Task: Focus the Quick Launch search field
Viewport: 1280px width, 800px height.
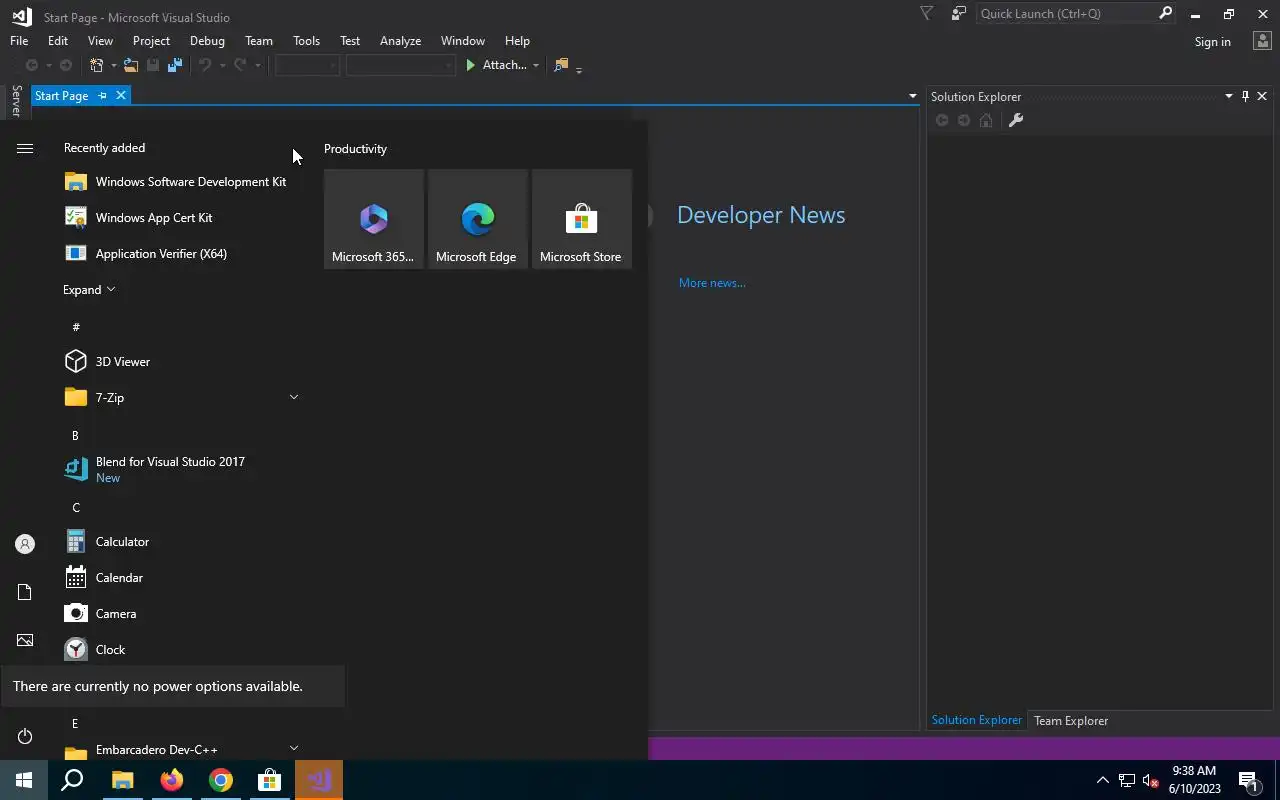Action: click(x=1066, y=14)
